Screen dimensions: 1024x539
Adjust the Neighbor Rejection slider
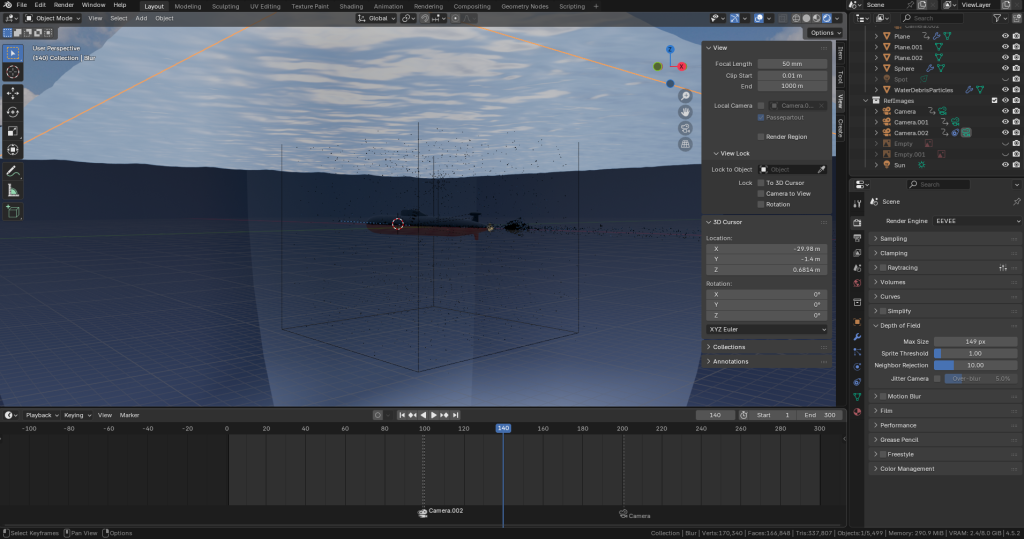(x=976, y=365)
